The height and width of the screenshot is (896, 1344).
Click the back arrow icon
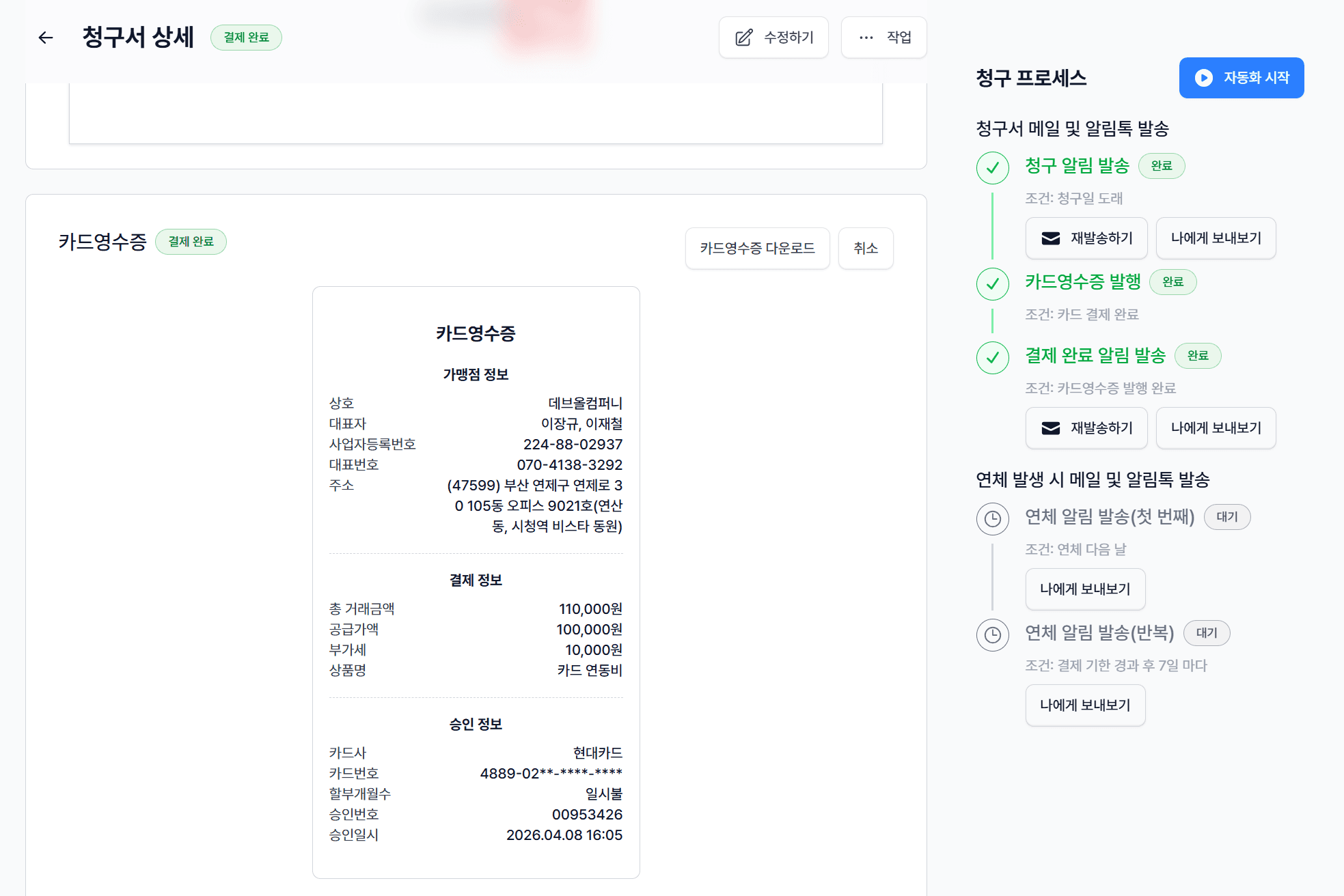pyautogui.click(x=46, y=38)
